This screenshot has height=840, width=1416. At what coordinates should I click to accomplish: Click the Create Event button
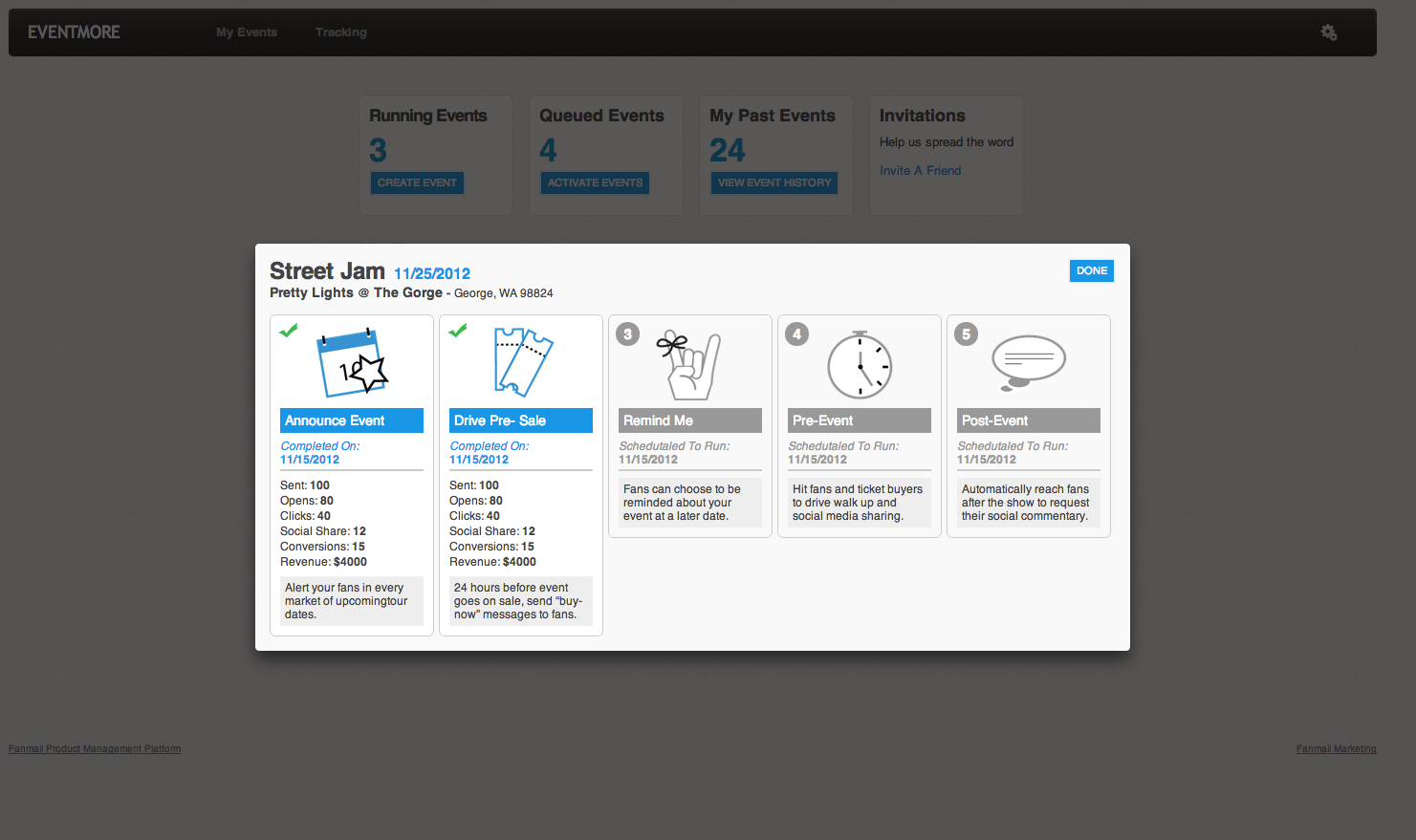[417, 183]
